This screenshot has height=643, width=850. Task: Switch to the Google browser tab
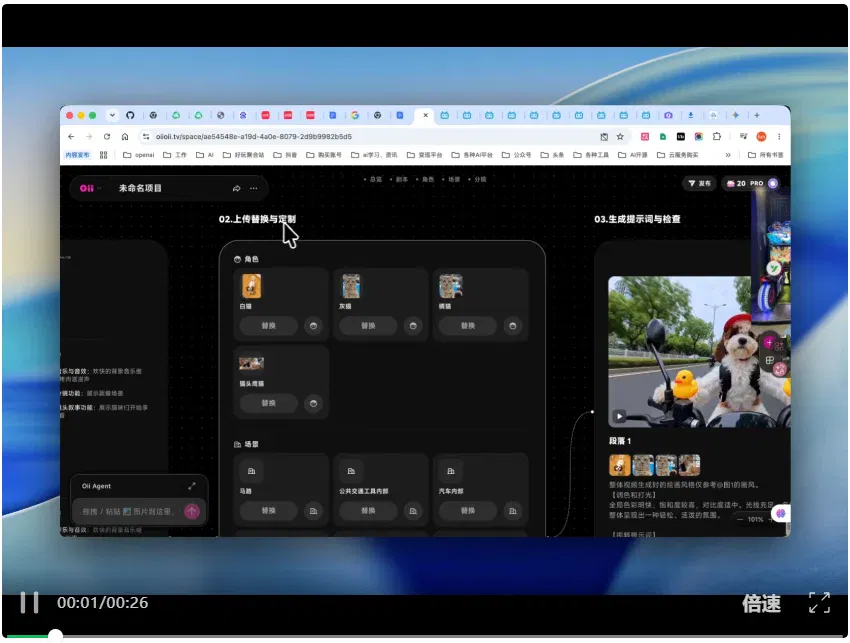coord(355,115)
